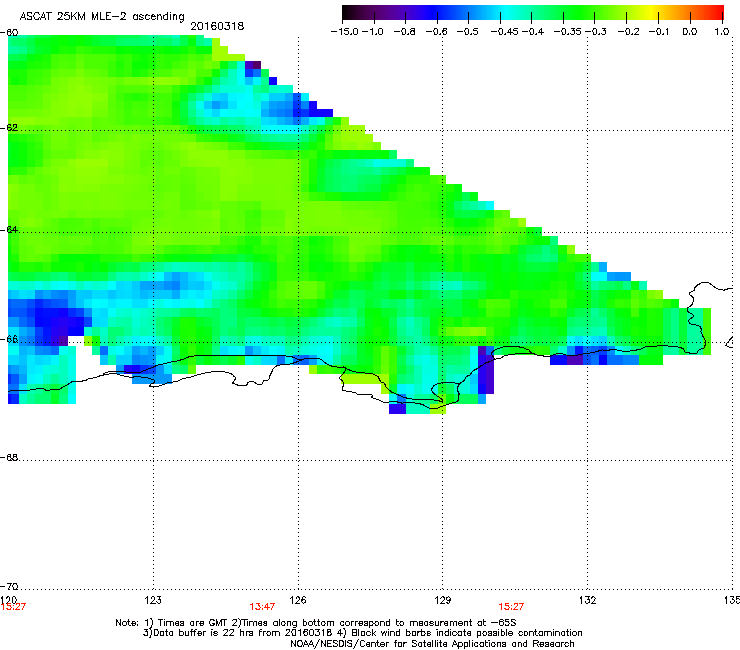
Task: Click the black-purple end of the color bar
Action: click(350, 12)
